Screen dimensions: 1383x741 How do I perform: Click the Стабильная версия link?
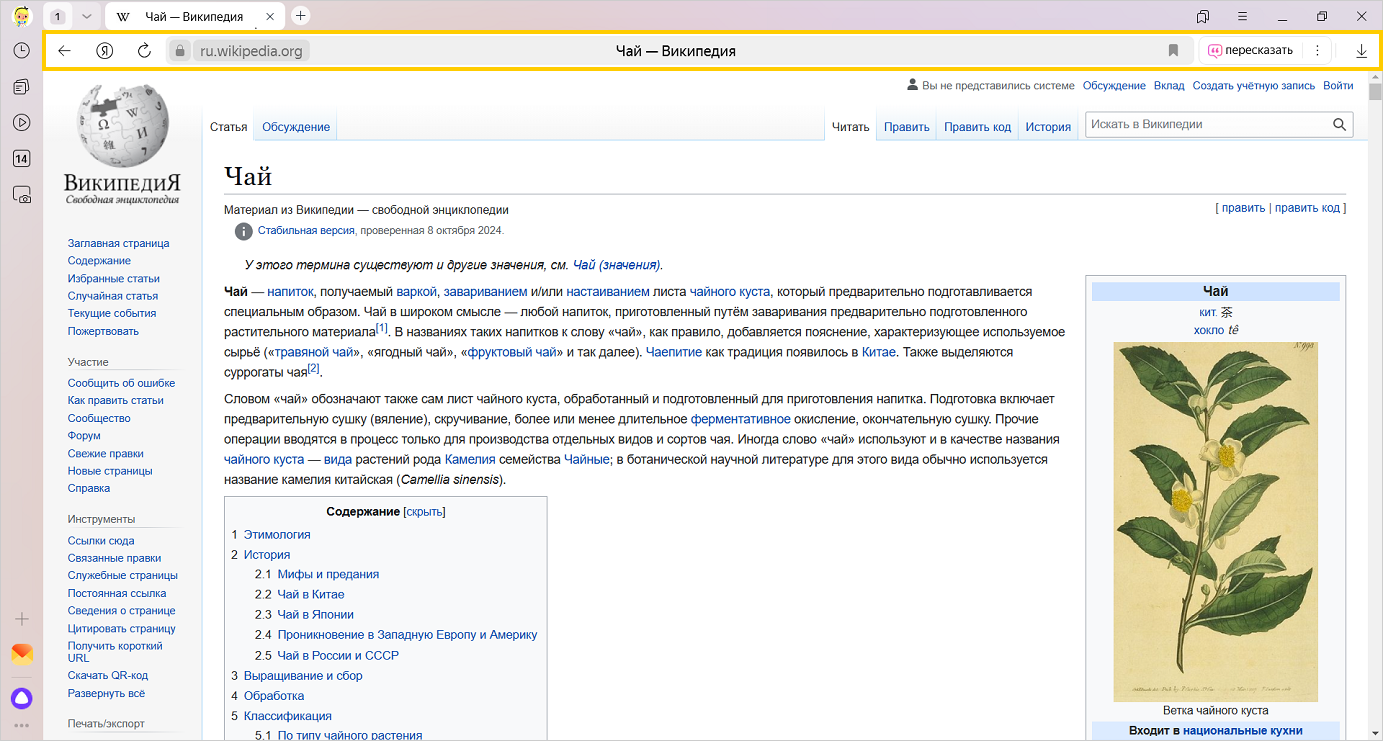(x=306, y=230)
